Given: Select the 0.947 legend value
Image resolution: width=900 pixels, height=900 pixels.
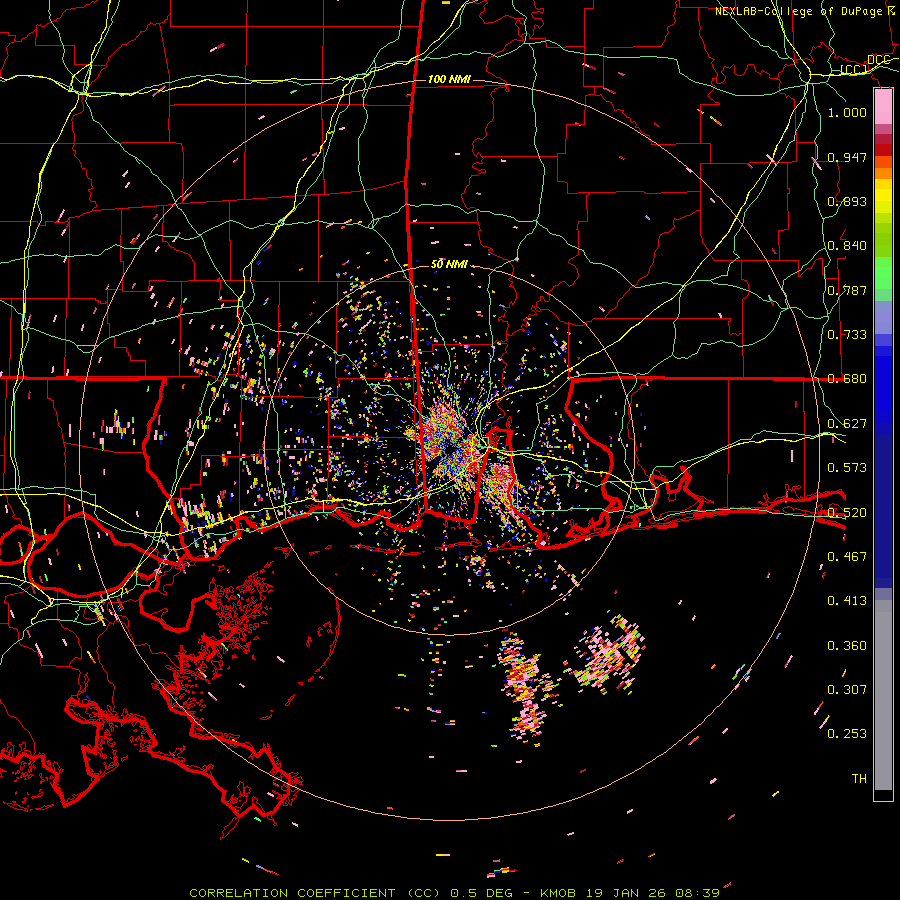Looking at the screenshot, I should (847, 157).
